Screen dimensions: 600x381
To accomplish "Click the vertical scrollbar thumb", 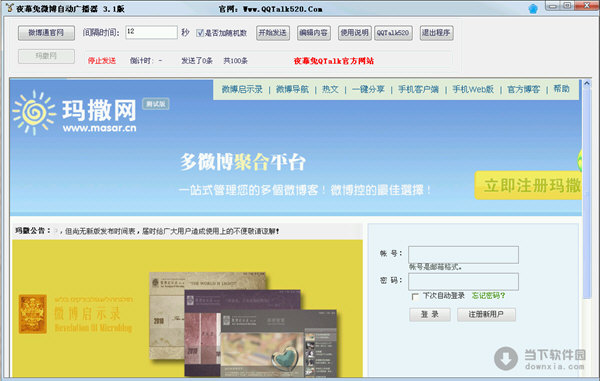I will (x=587, y=193).
